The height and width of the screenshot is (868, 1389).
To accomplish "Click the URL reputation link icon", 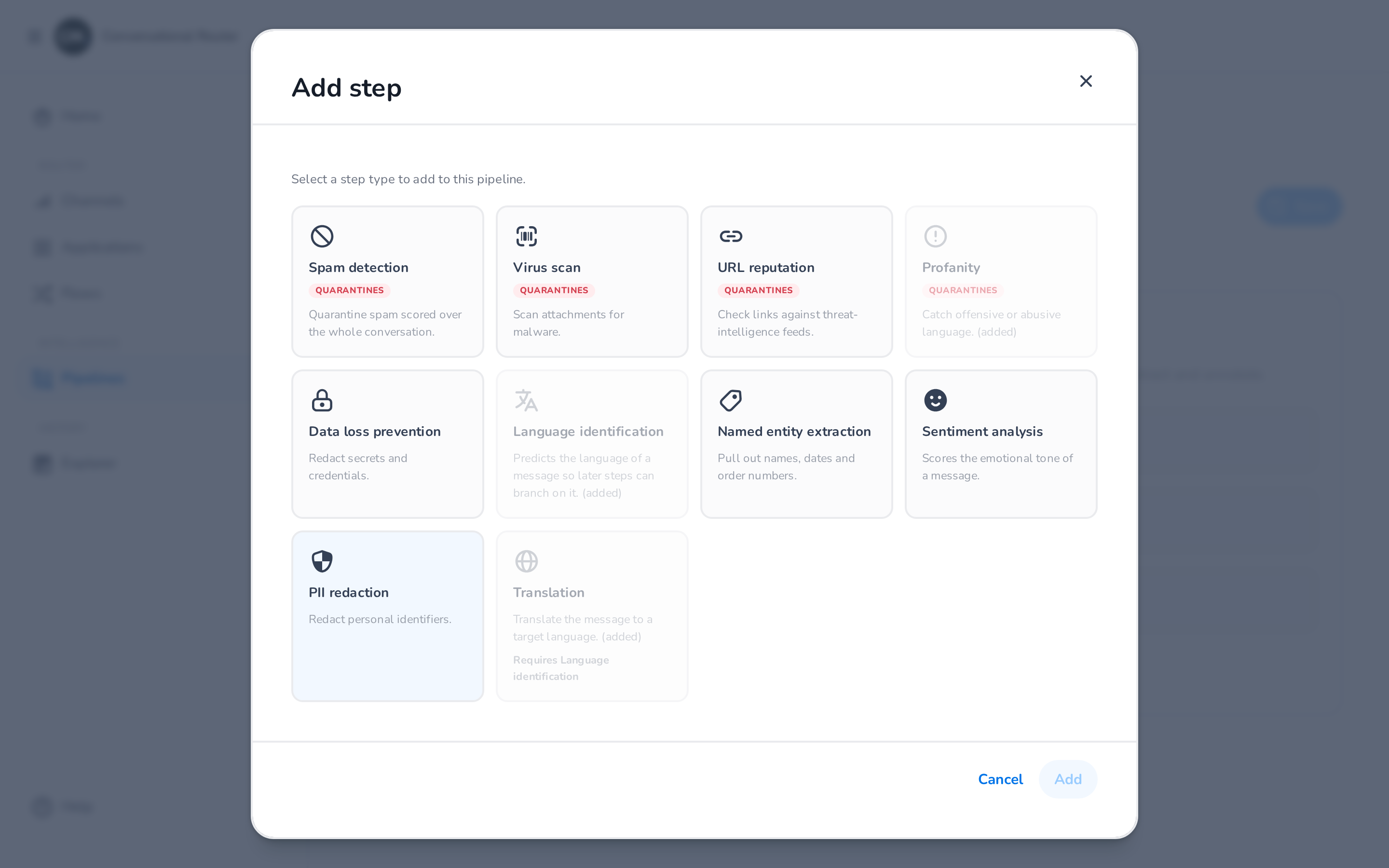I will pyautogui.click(x=731, y=236).
